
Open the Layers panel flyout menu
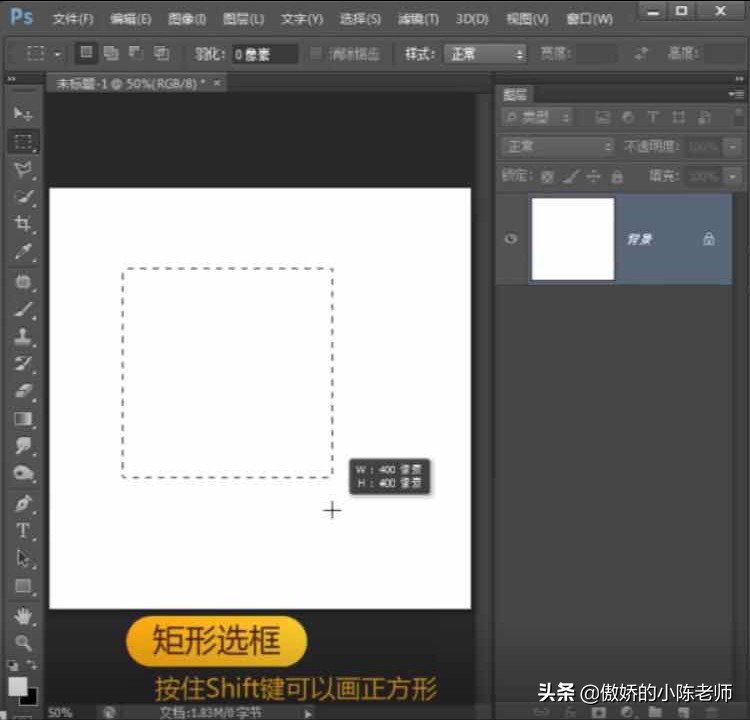[737, 94]
